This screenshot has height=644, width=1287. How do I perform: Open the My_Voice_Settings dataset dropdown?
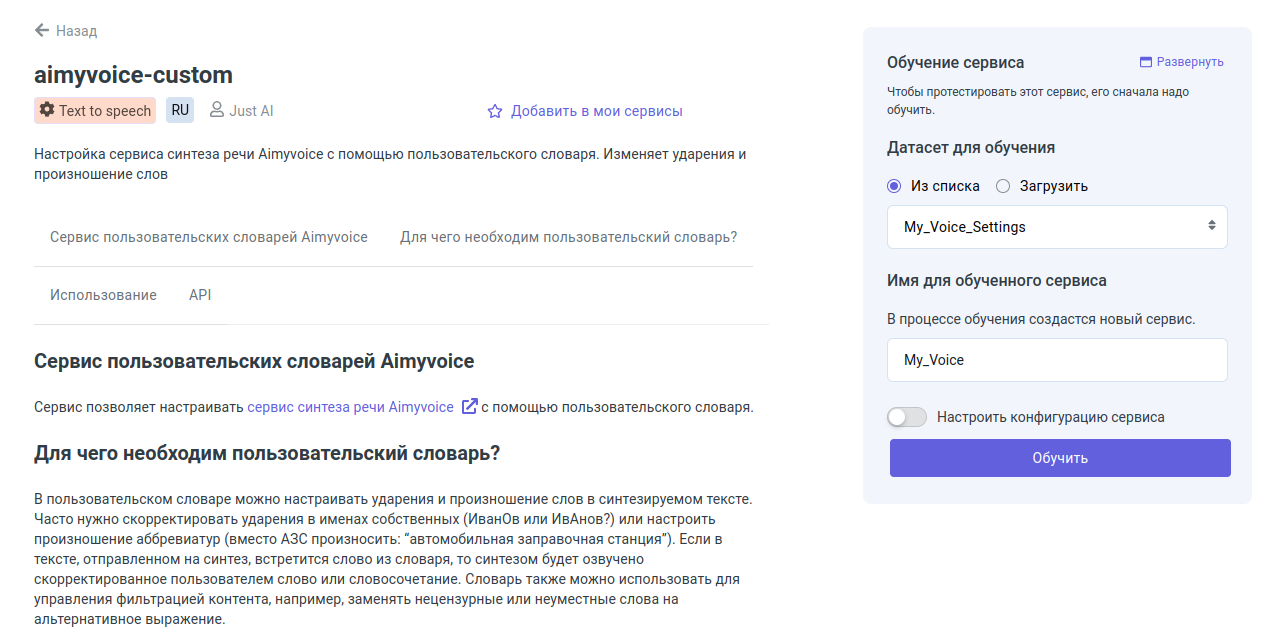[1056, 227]
